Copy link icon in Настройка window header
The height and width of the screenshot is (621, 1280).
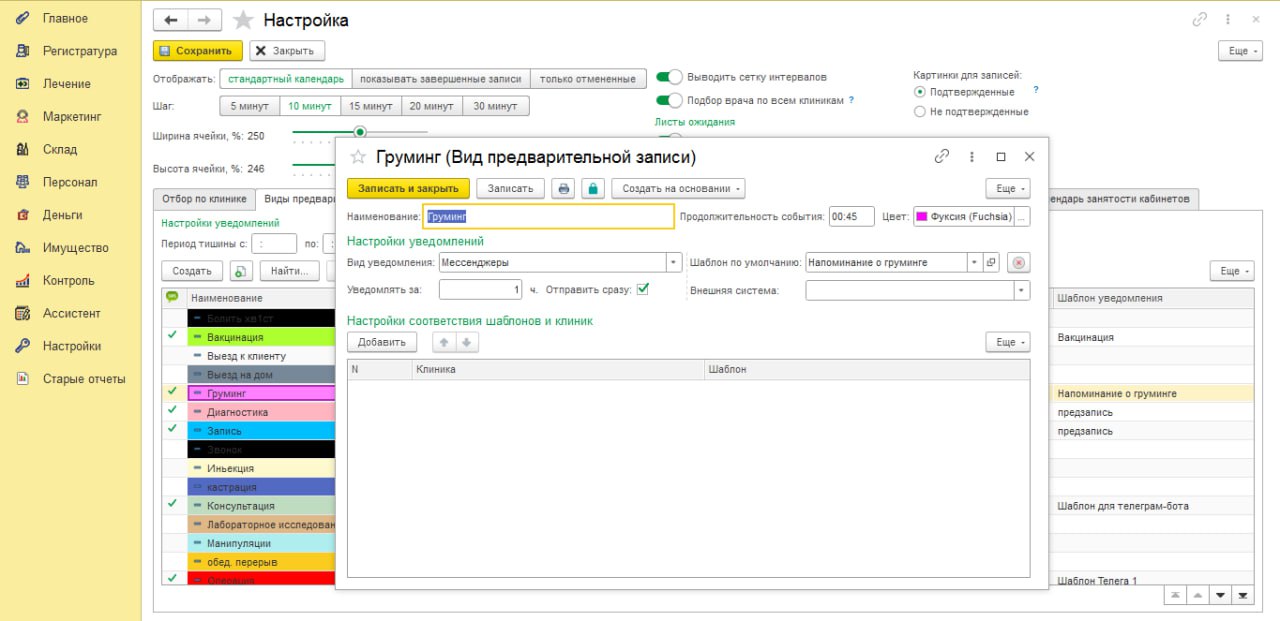click(x=1200, y=20)
